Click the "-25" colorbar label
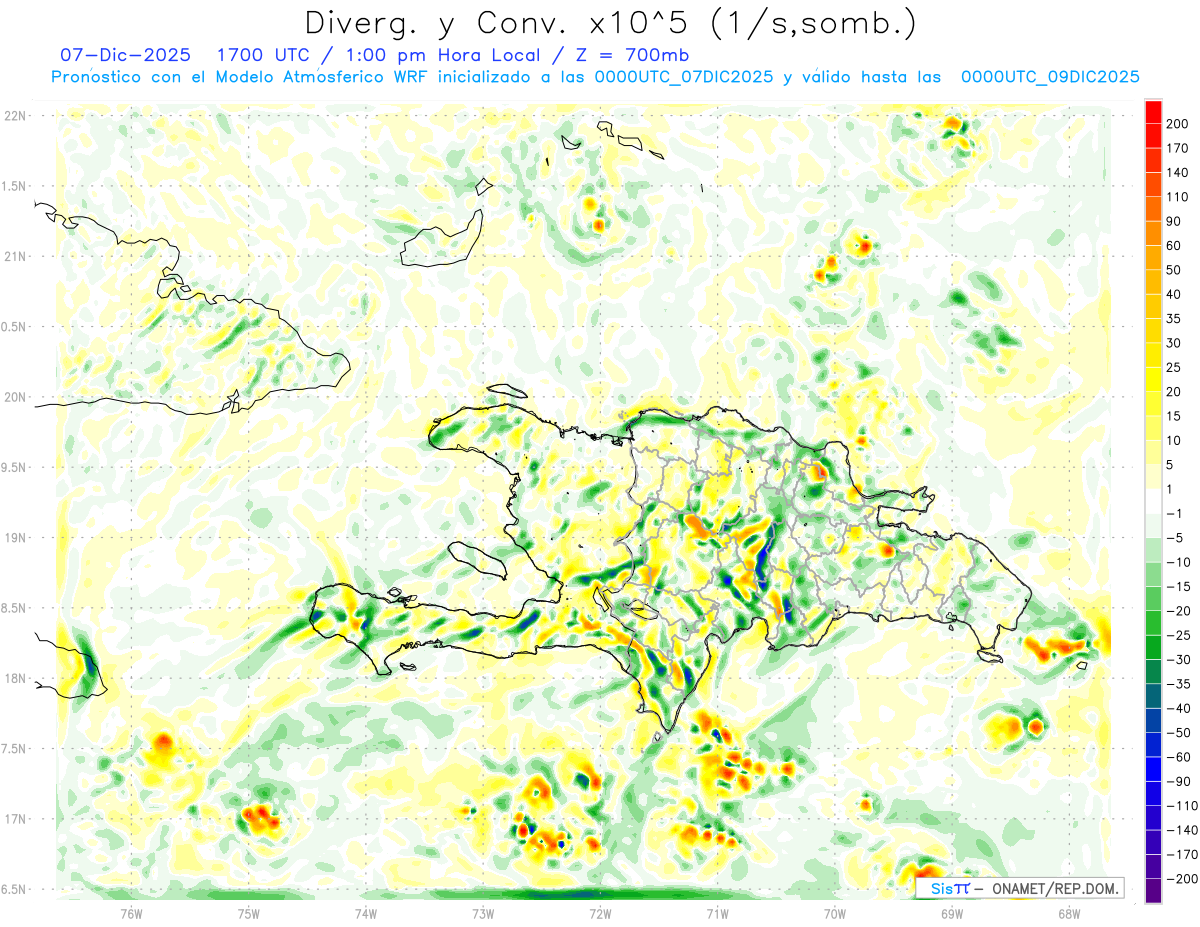Viewport: 1200px width, 927px height. (1178, 635)
